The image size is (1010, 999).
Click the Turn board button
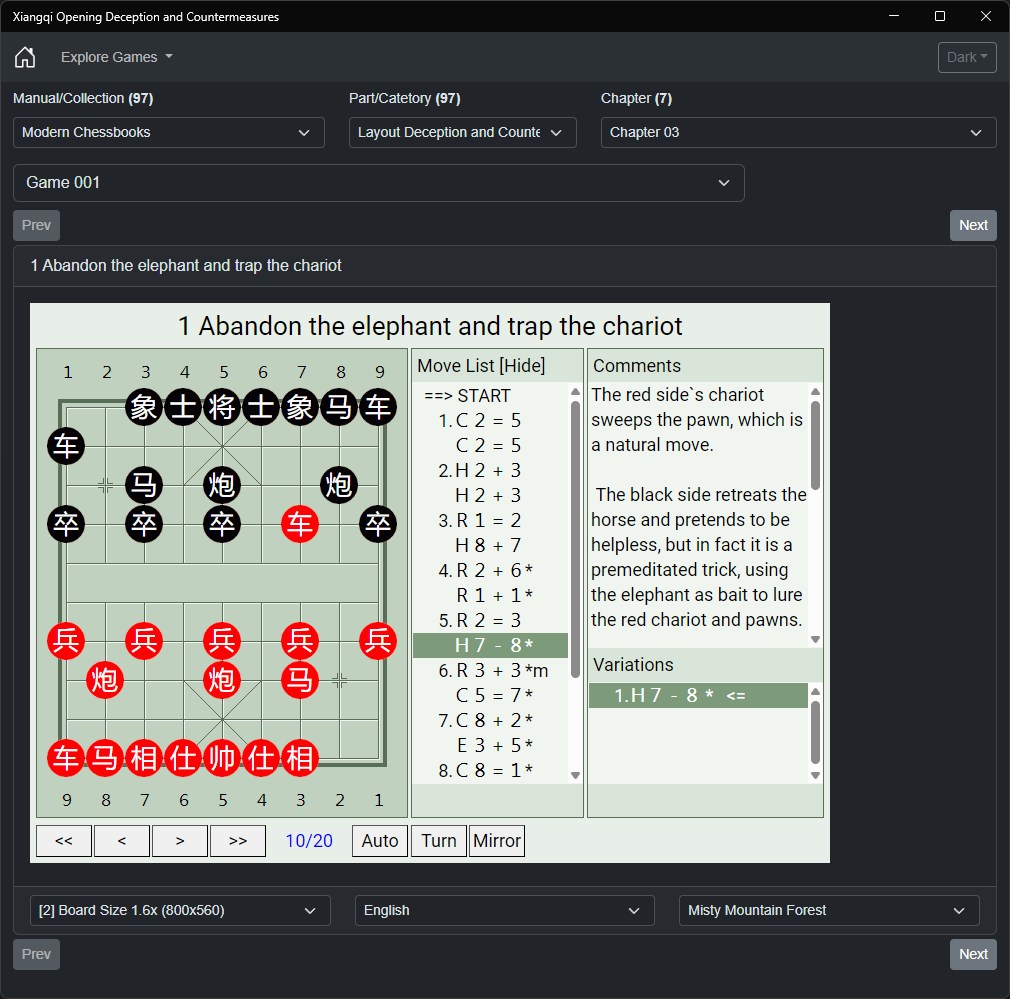pos(439,841)
